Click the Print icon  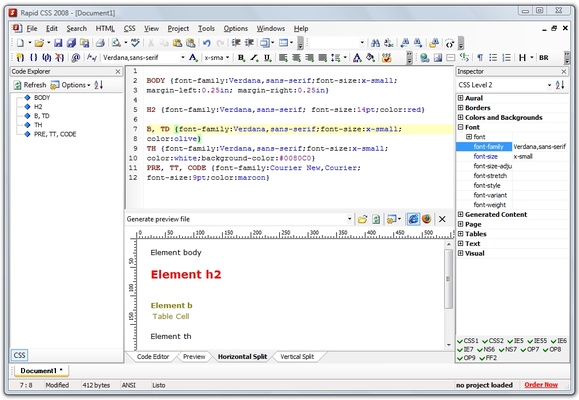[100, 43]
